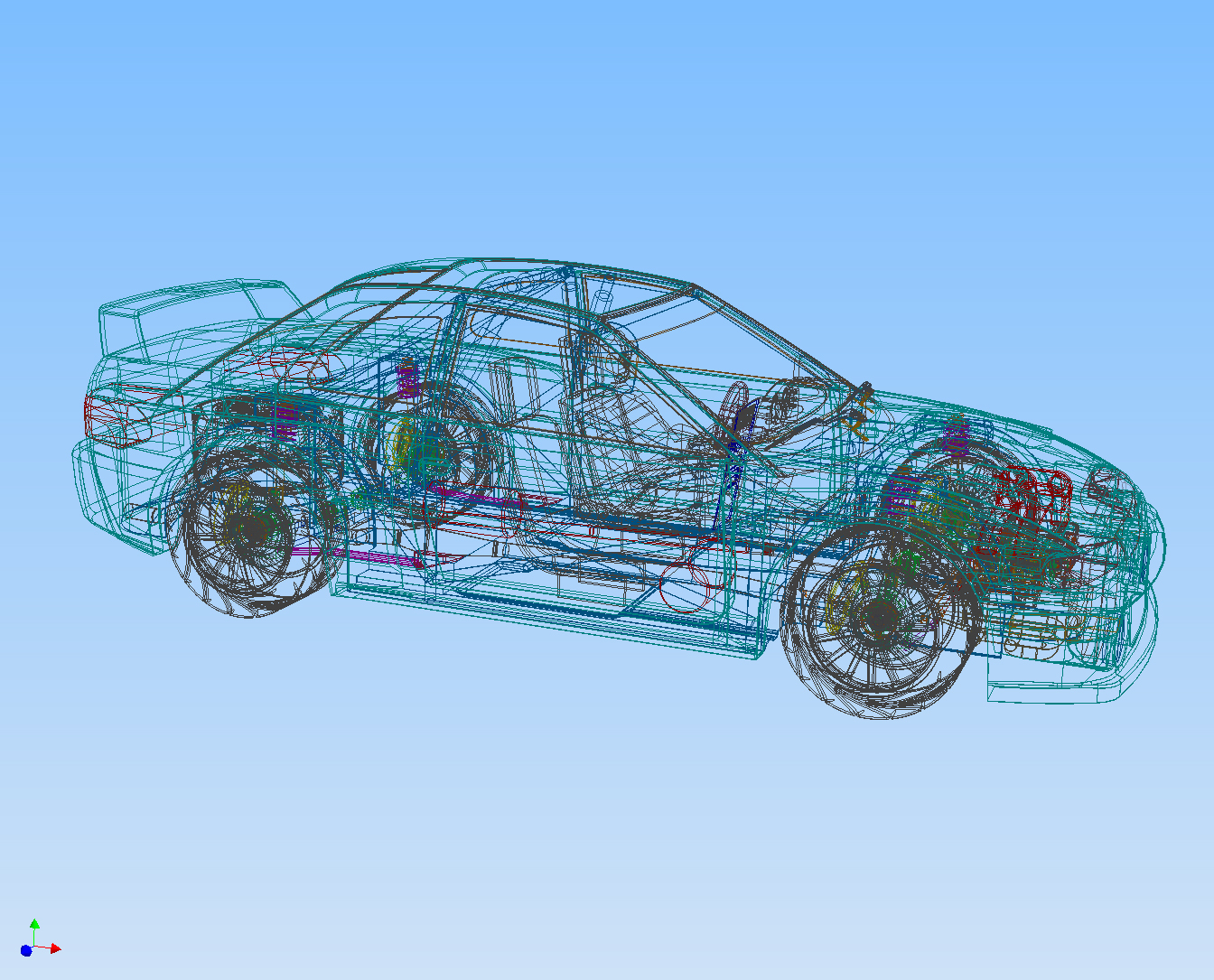This screenshot has width=1214, height=980.
Task: Select the rear spoiler wing of car
Action: (194, 299)
